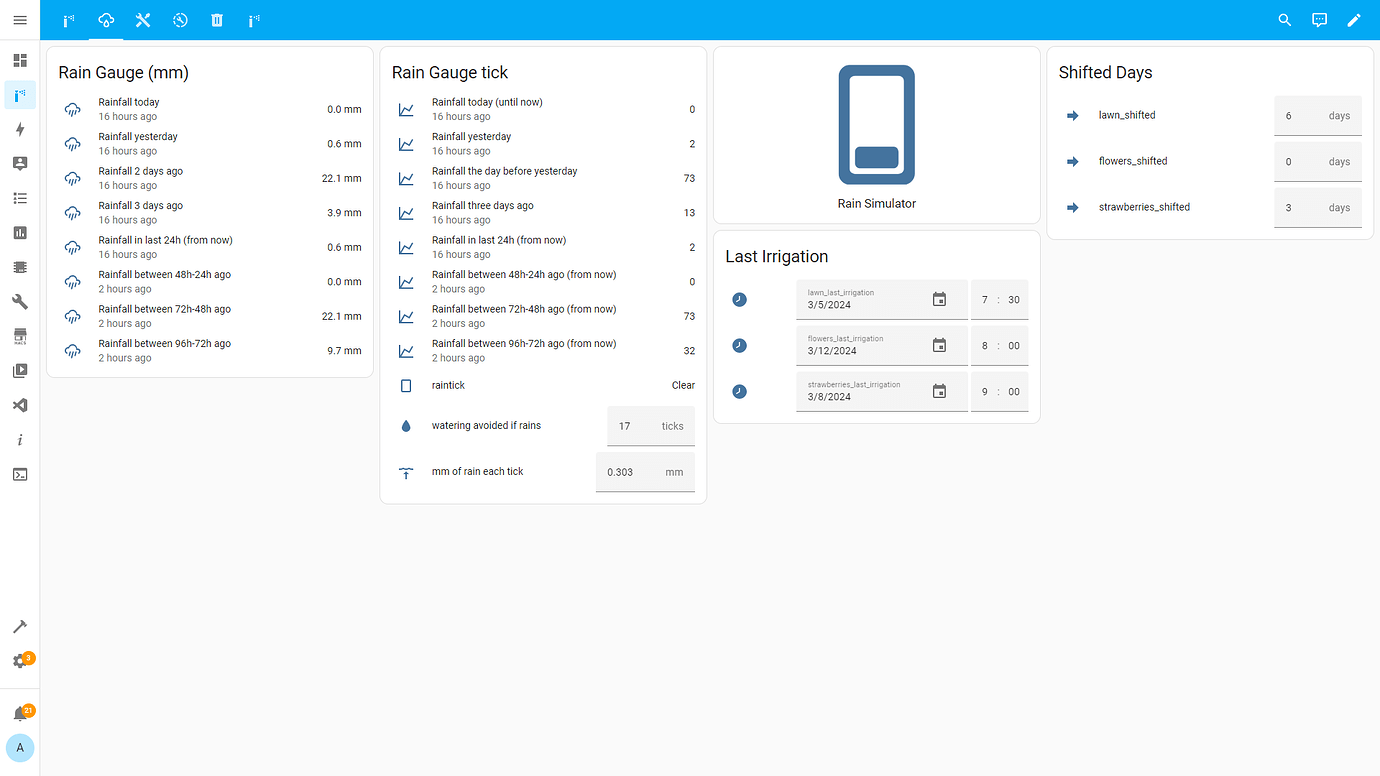Open the calendar picker for strawberries_last_irrigation
This screenshot has width=1380, height=776.
[939, 391]
